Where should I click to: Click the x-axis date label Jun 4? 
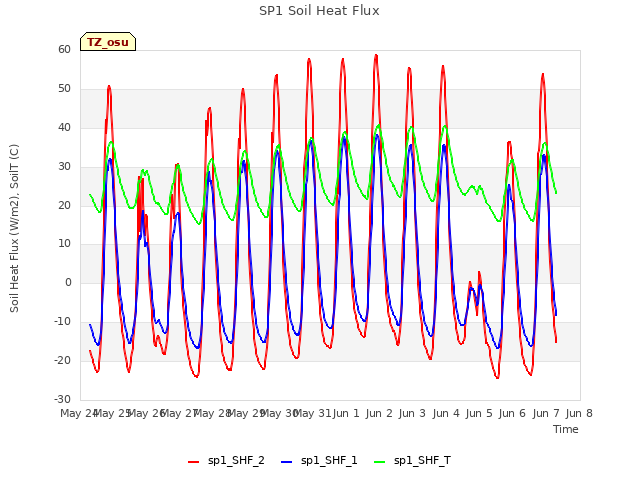tap(446, 413)
